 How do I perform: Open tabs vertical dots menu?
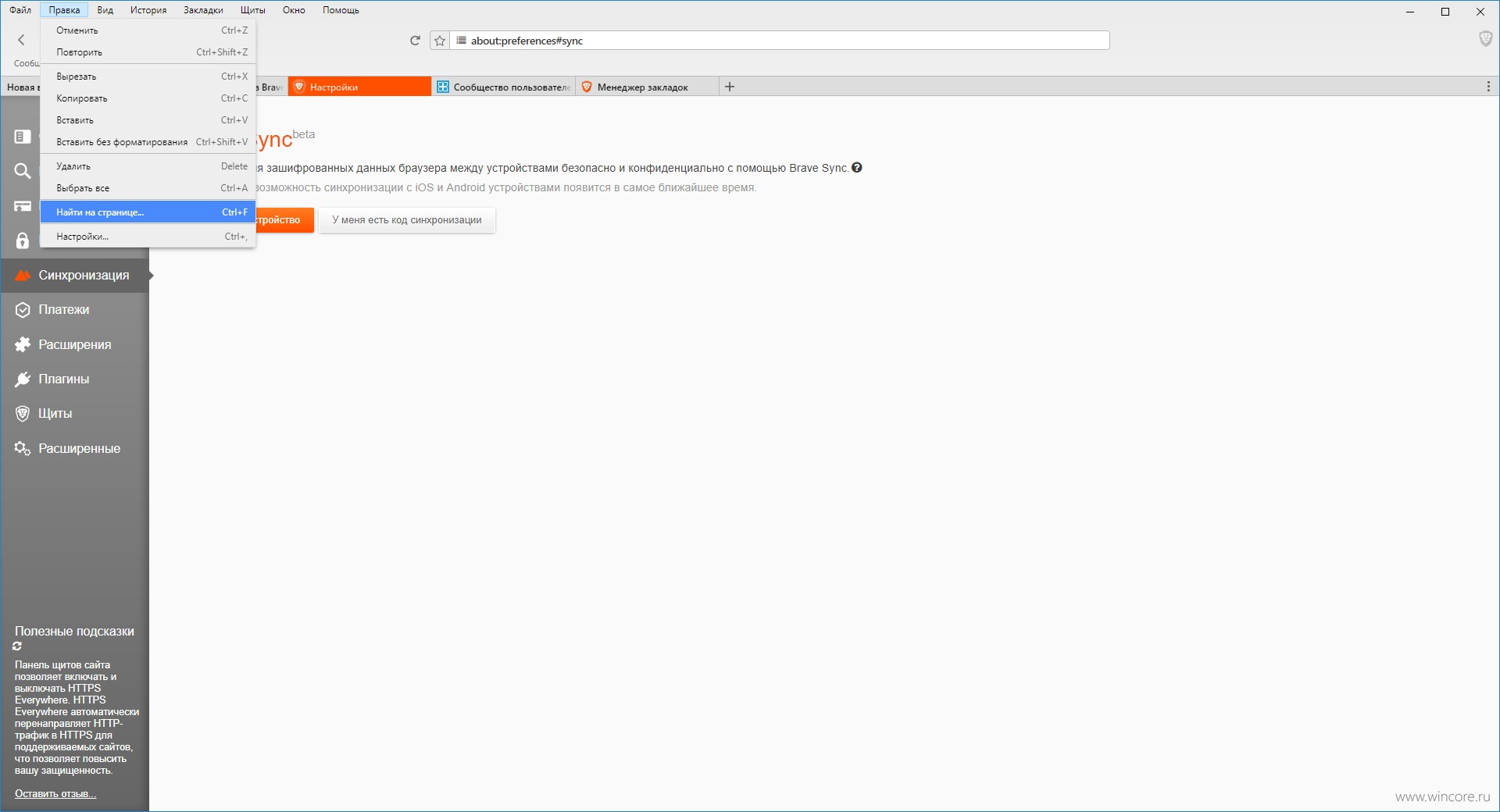click(x=1488, y=87)
